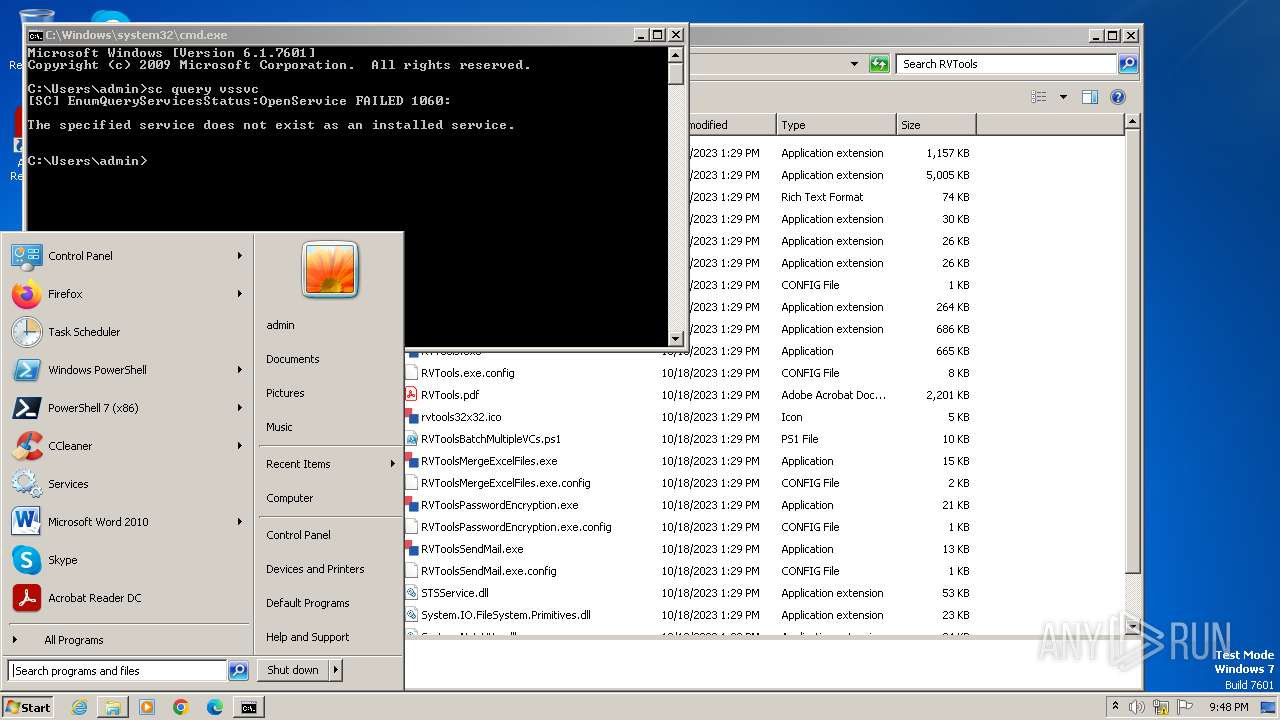
Task: Open address bar history dropdown in Explorer
Action: pyautogui.click(x=854, y=64)
